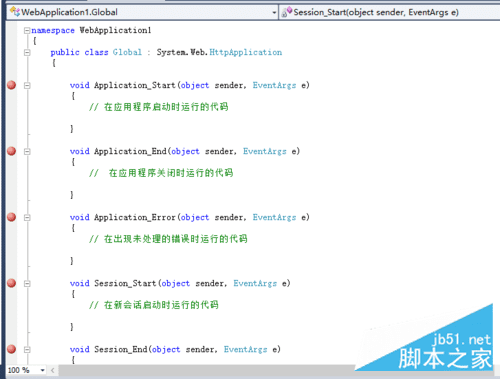The image size is (500, 379).
Task: Click the HttpApplication type name
Action: point(246,52)
